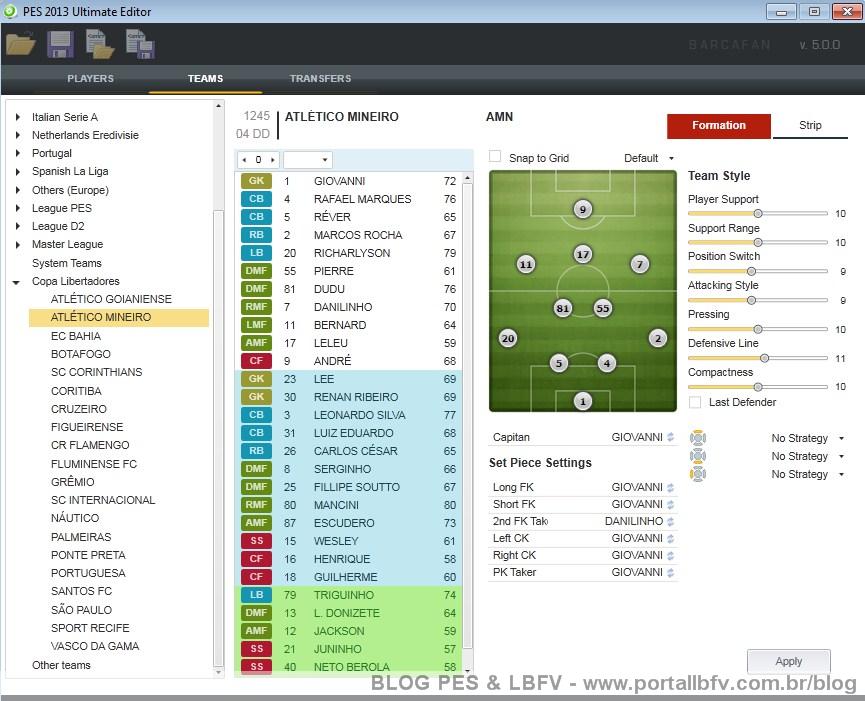Click the document-with-folder import icon
Viewport: 865px width, 701px height.
100,44
